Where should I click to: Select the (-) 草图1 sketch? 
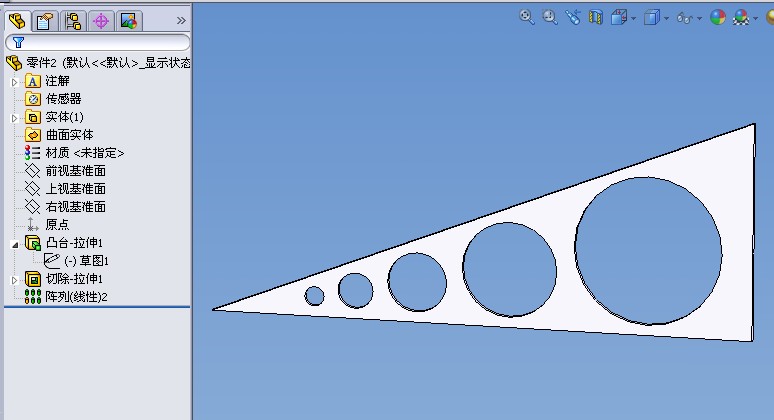(76, 261)
